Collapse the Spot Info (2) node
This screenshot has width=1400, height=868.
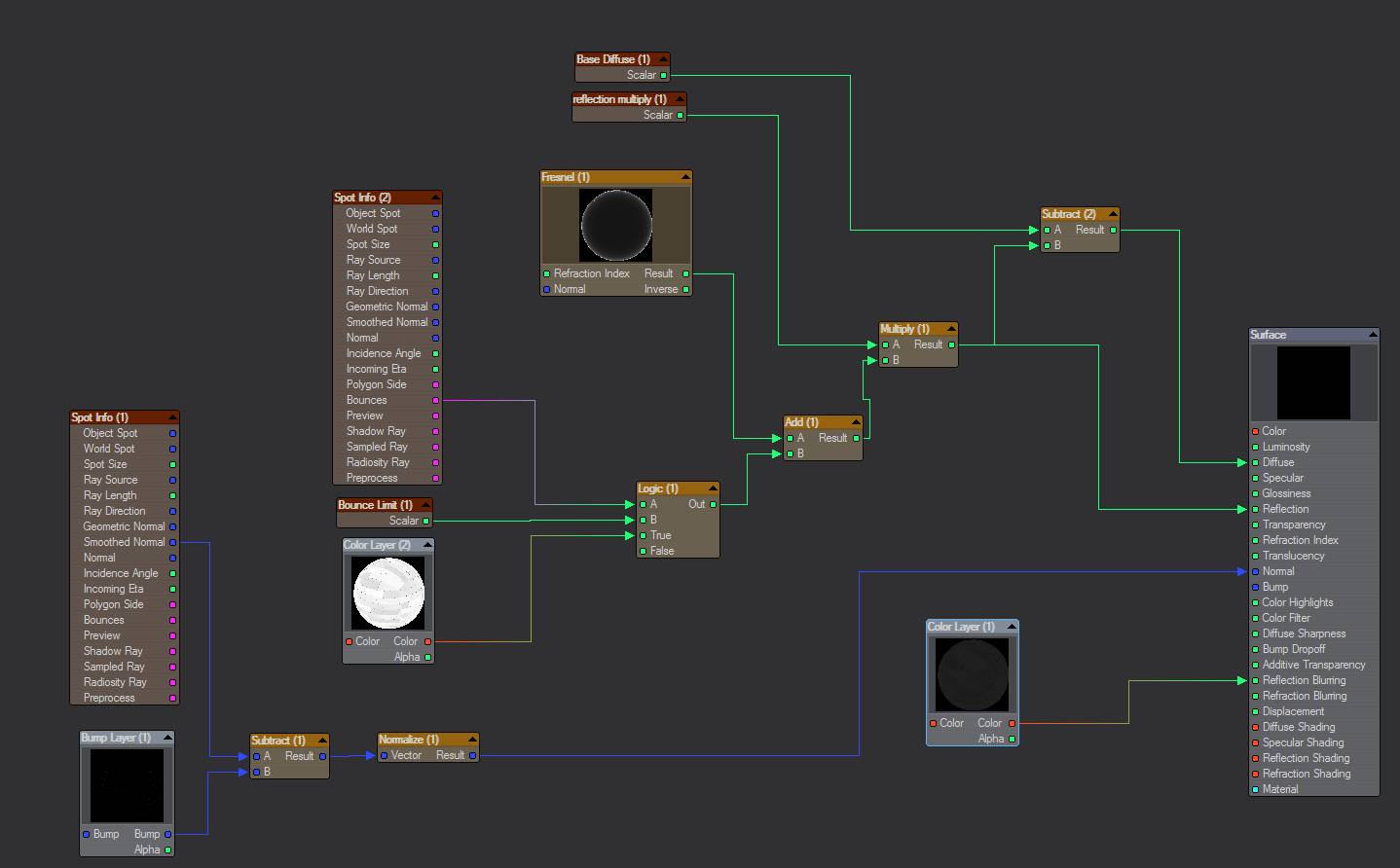click(434, 198)
